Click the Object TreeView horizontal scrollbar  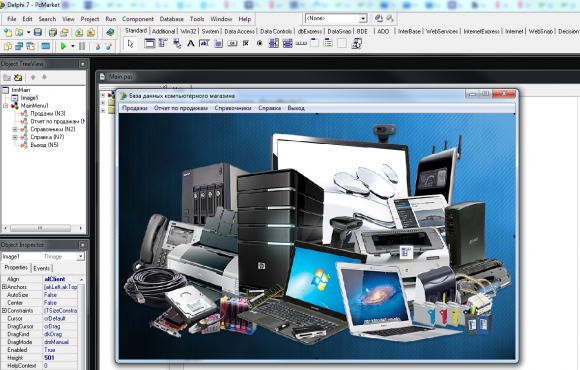point(44,228)
